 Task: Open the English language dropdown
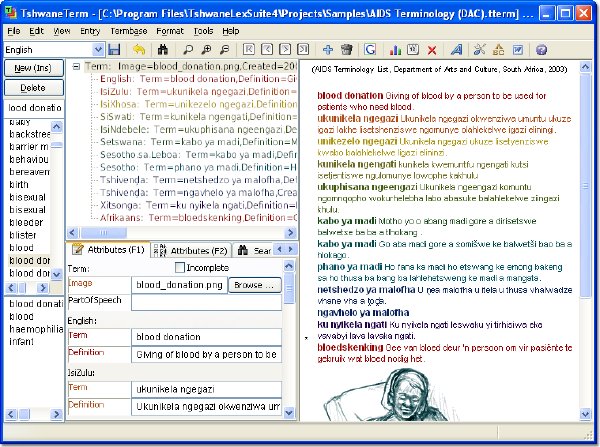[x=98, y=50]
